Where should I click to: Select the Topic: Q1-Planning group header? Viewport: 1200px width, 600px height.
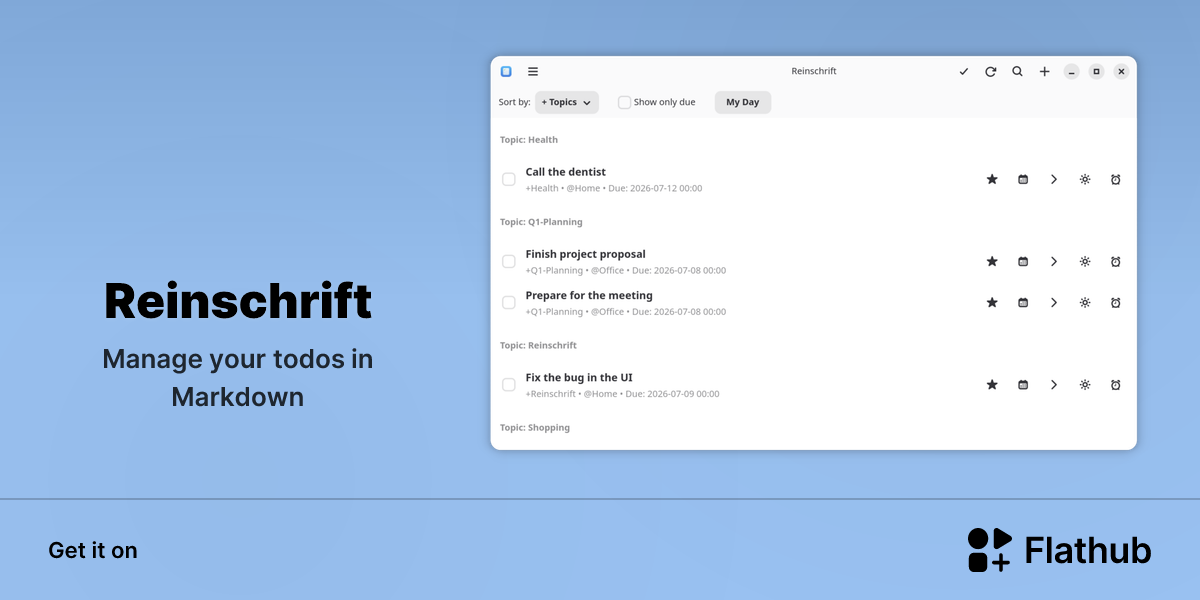541,222
